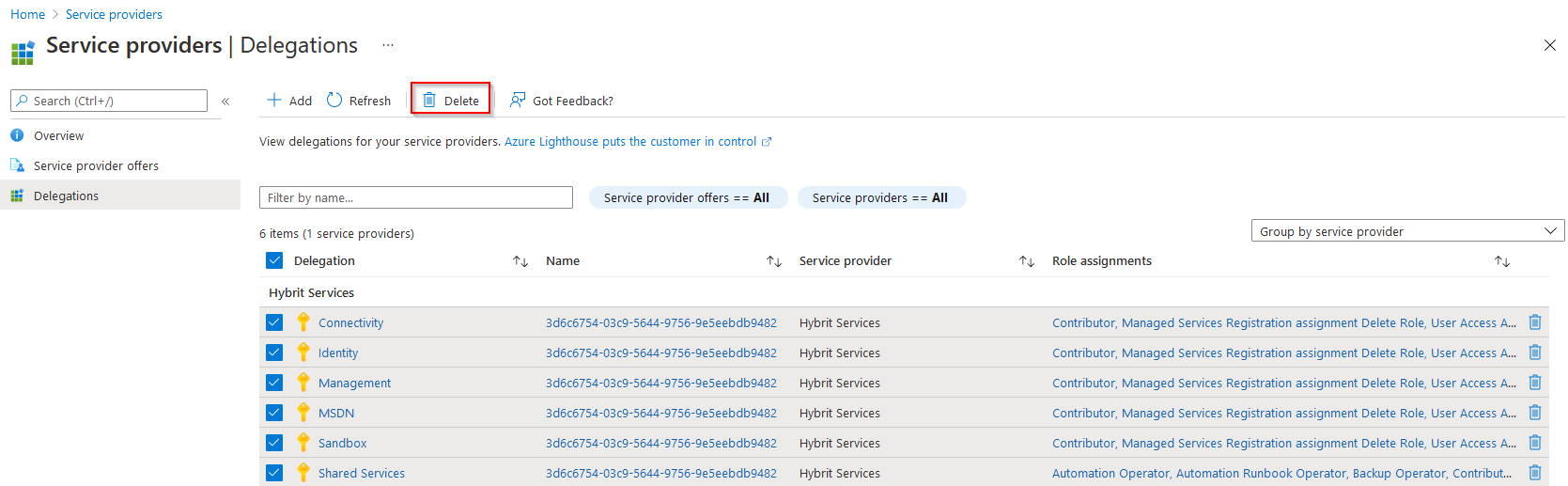Open the Got Feedback option
The height and width of the screenshot is (486, 1568).
click(562, 101)
